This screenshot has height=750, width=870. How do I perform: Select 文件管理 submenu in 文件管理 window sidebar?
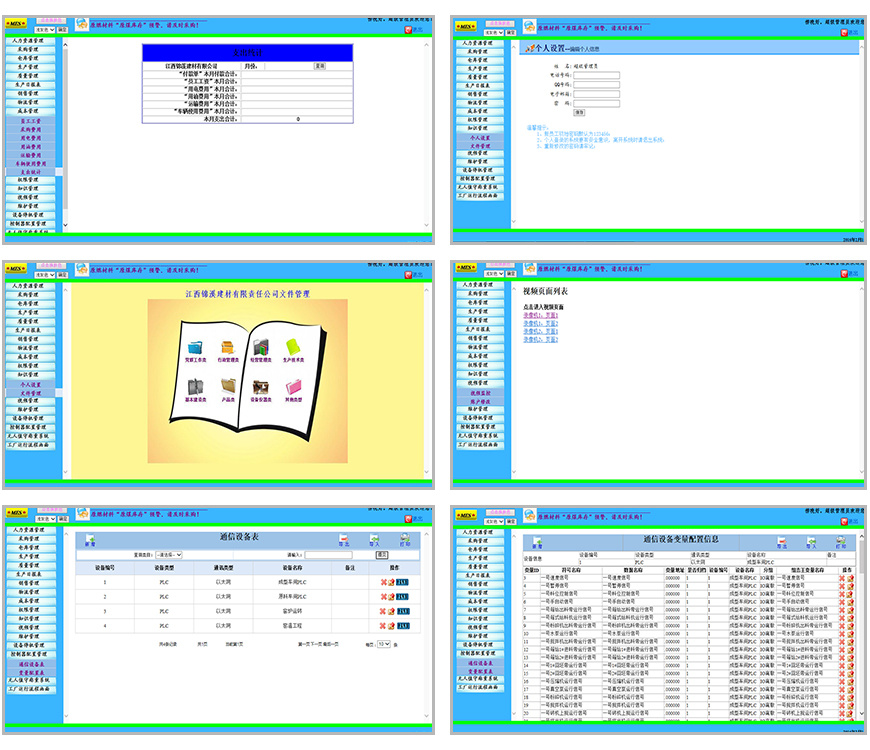31,393
